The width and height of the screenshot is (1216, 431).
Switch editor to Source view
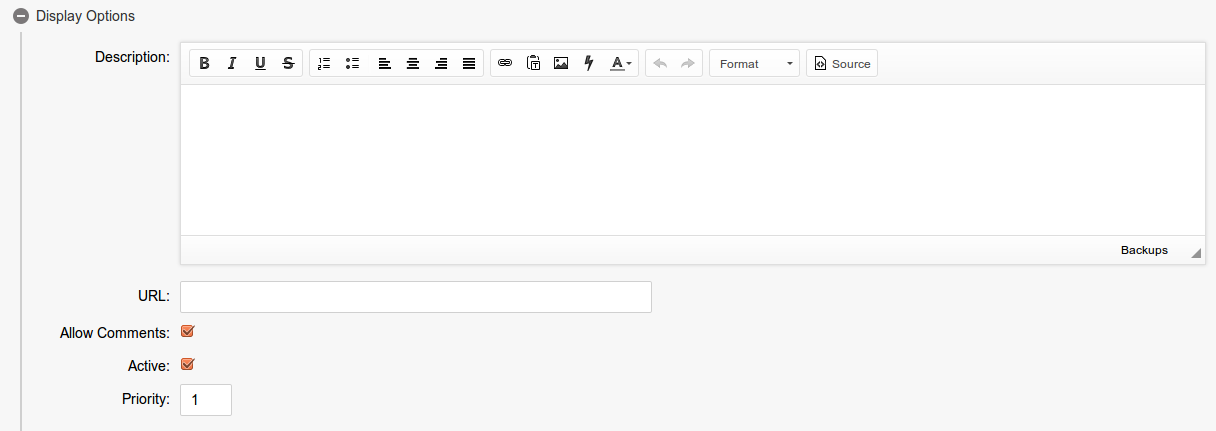pos(842,64)
